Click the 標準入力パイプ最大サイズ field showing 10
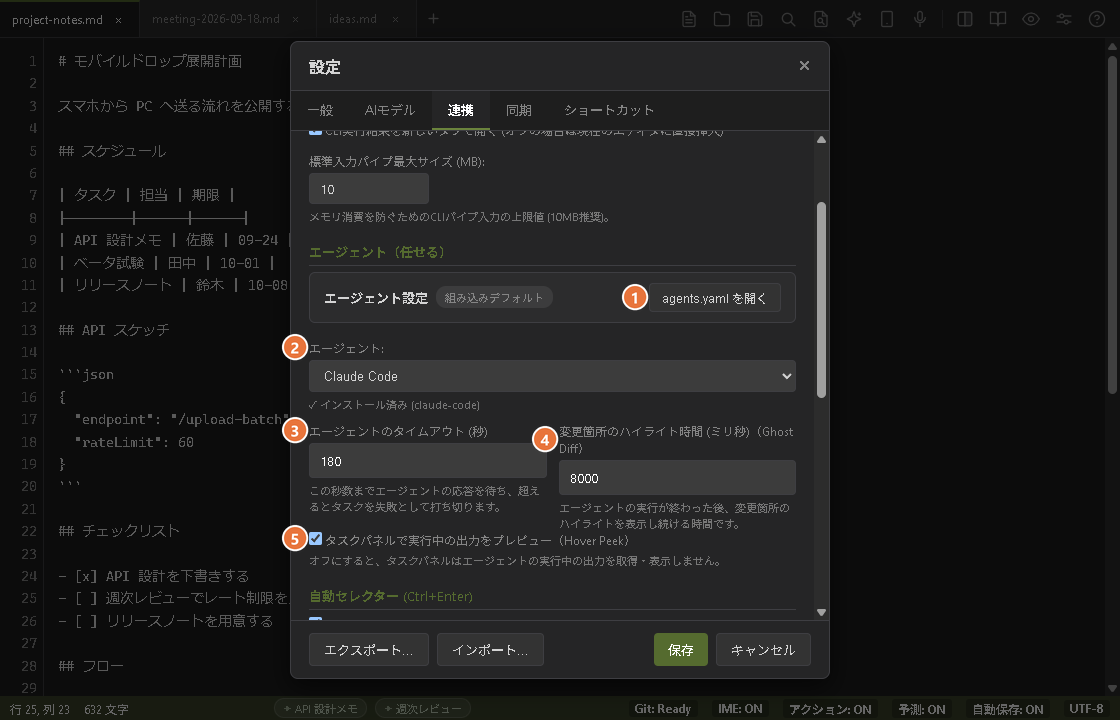The height and width of the screenshot is (720, 1120). point(369,189)
